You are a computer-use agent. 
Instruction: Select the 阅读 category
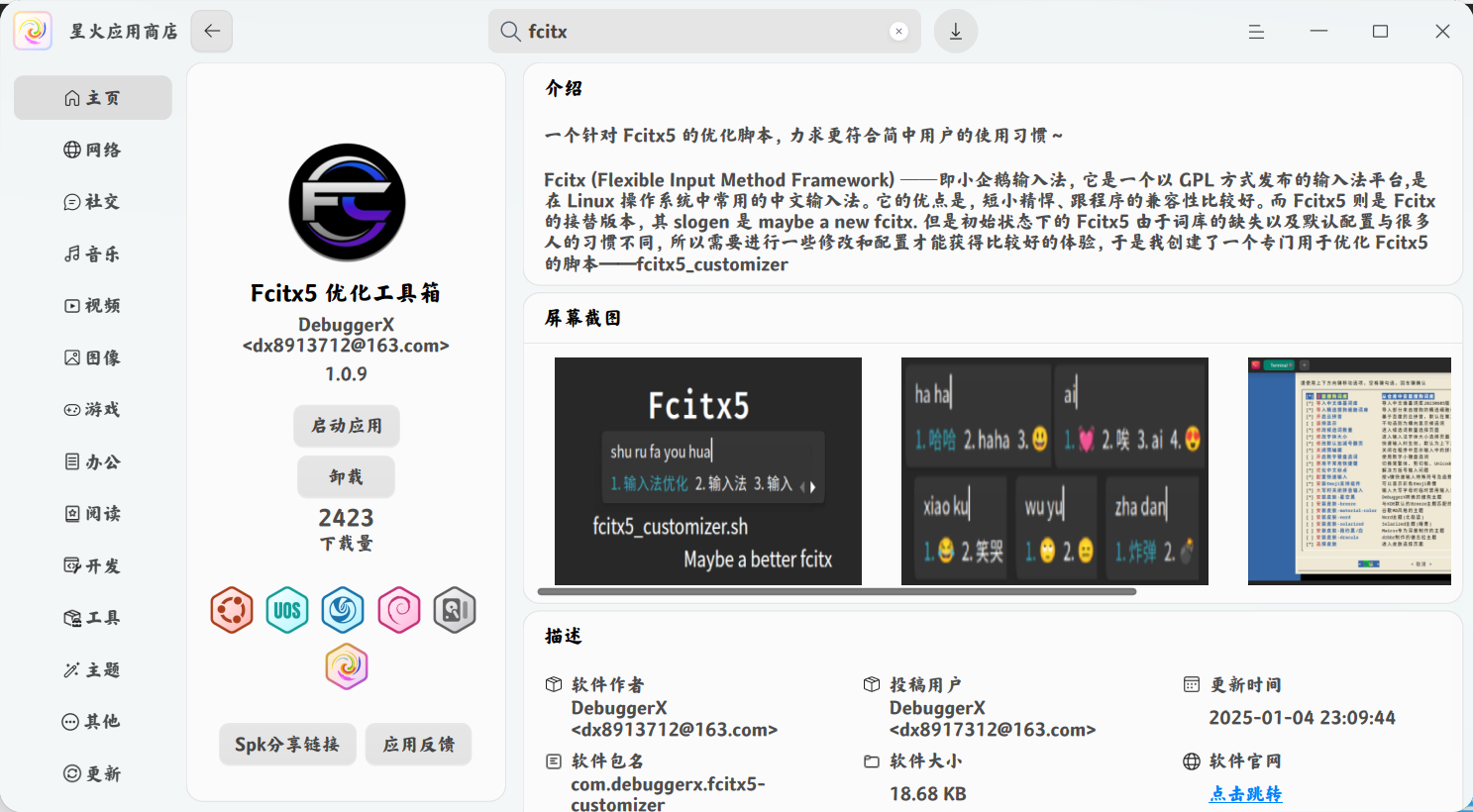(x=93, y=514)
